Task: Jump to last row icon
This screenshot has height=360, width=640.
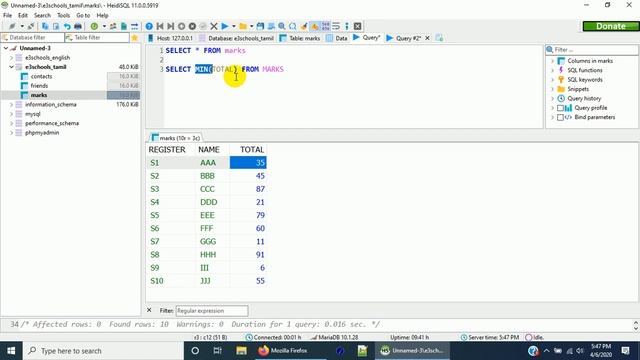Action: (x=171, y=26)
